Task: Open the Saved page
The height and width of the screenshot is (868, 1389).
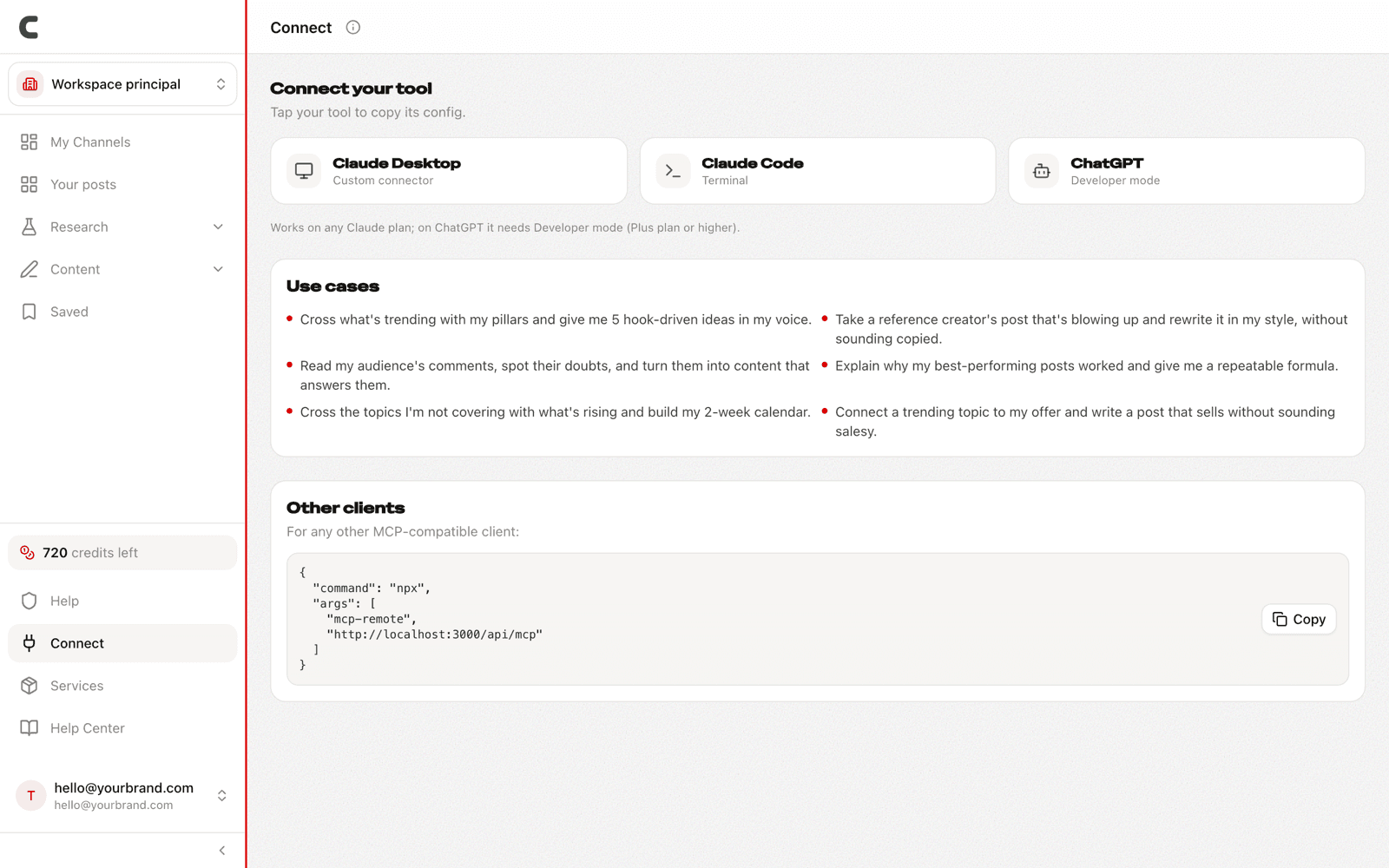Action: [x=122, y=312]
